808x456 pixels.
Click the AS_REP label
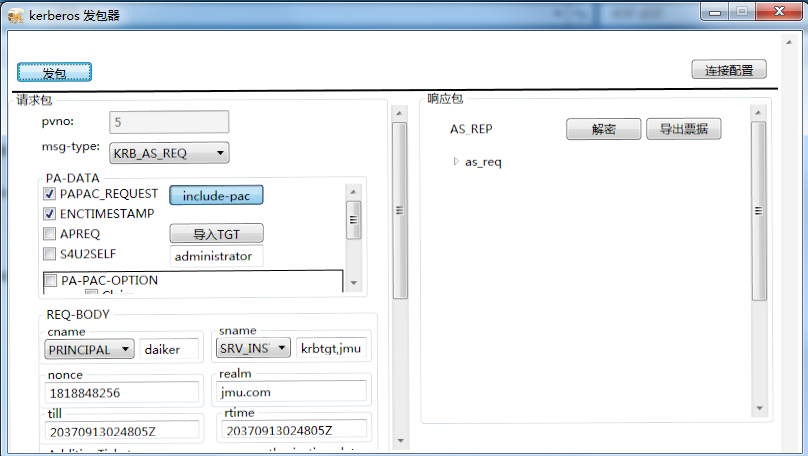[x=471, y=129]
